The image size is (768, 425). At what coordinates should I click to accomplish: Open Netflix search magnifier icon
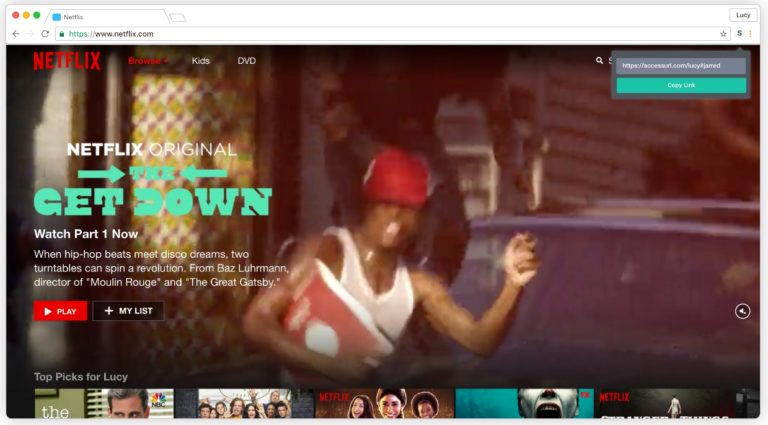pos(599,60)
